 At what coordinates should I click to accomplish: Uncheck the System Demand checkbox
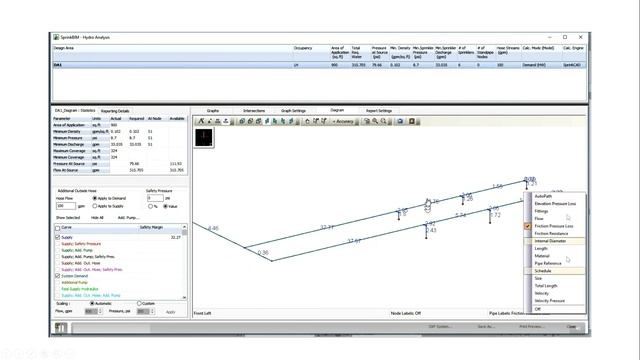point(58,276)
